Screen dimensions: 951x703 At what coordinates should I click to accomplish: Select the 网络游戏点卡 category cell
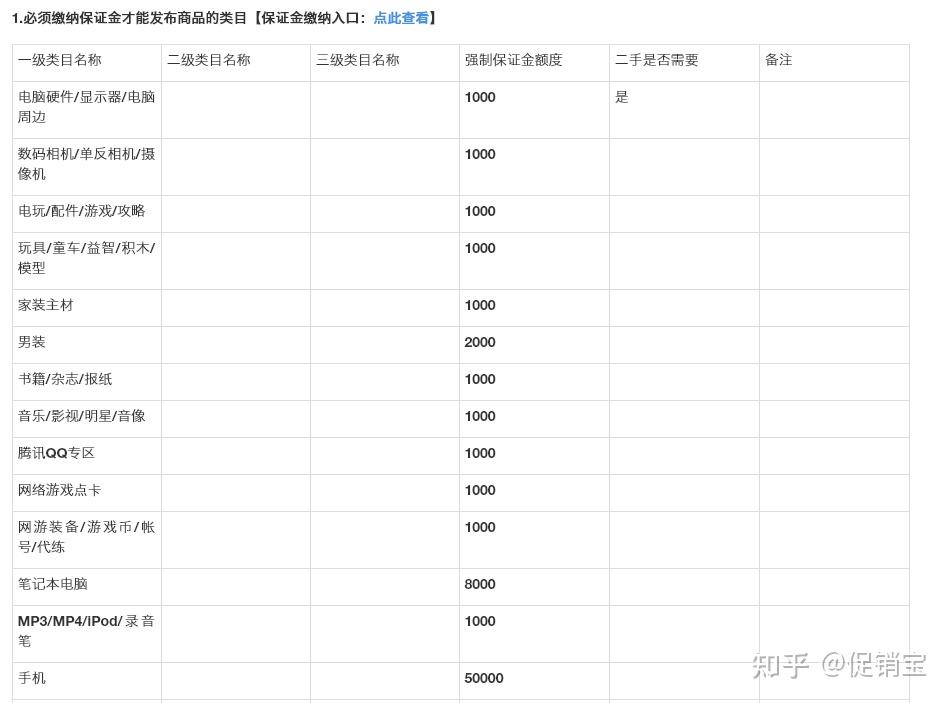coord(87,493)
